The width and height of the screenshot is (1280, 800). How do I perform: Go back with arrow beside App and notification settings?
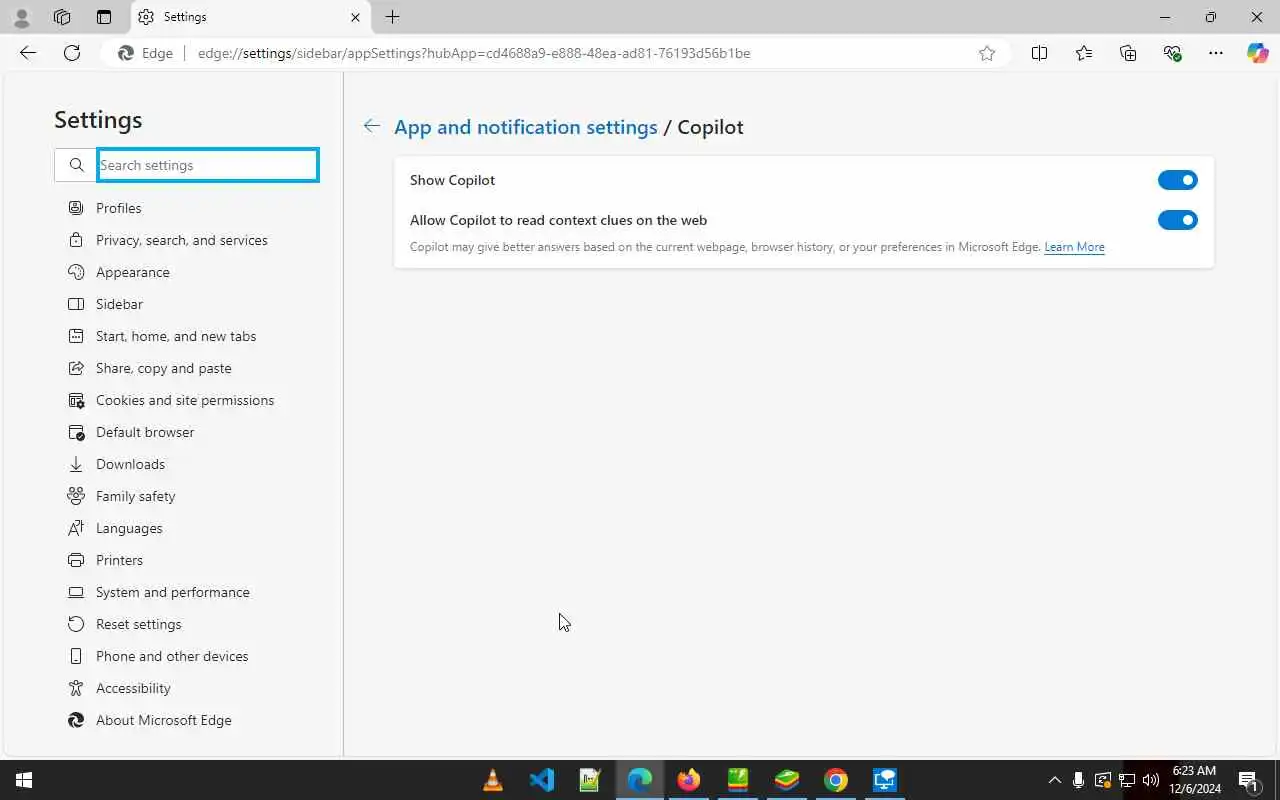[371, 126]
